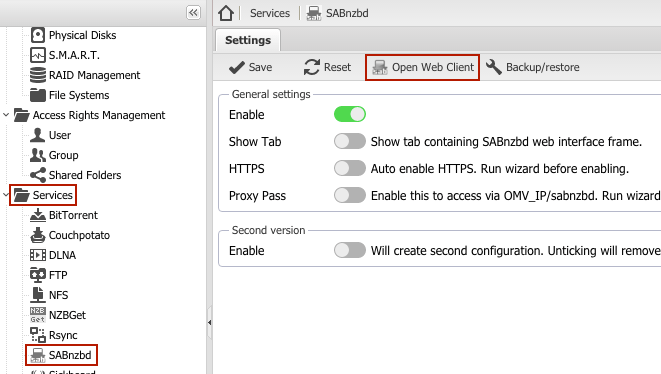661x374 pixels.
Task: Click the DLNA film icon
Action: (x=38, y=255)
